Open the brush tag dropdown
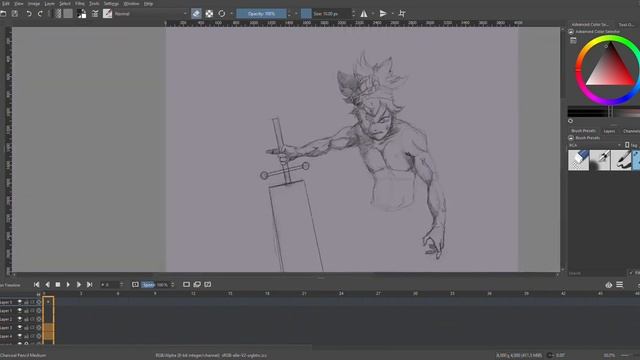The height and width of the screenshot is (360, 640). [x=595, y=145]
